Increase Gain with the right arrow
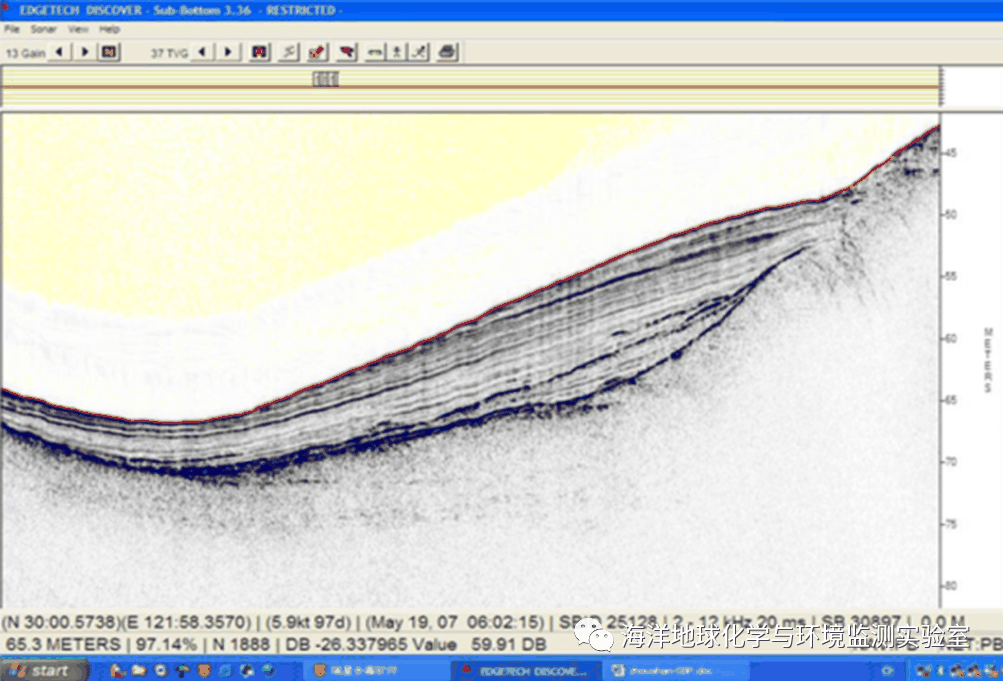 tap(85, 51)
